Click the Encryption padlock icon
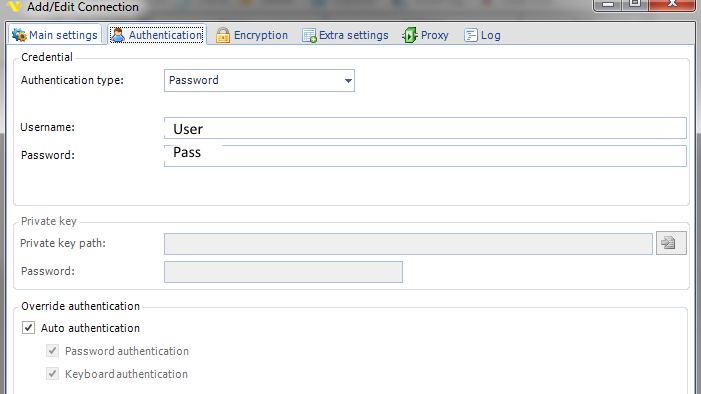701x394 pixels. coord(223,35)
